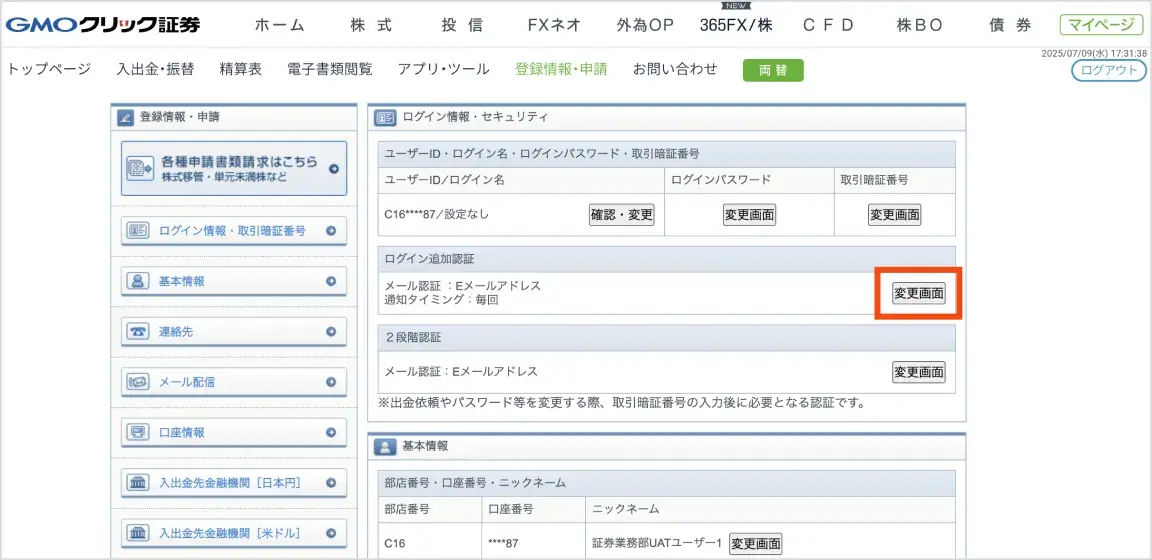This screenshot has height=560, width=1152.
Task: Click the ID card icon beside ログイン情報・取引暗証番号
Action: (x=137, y=231)
